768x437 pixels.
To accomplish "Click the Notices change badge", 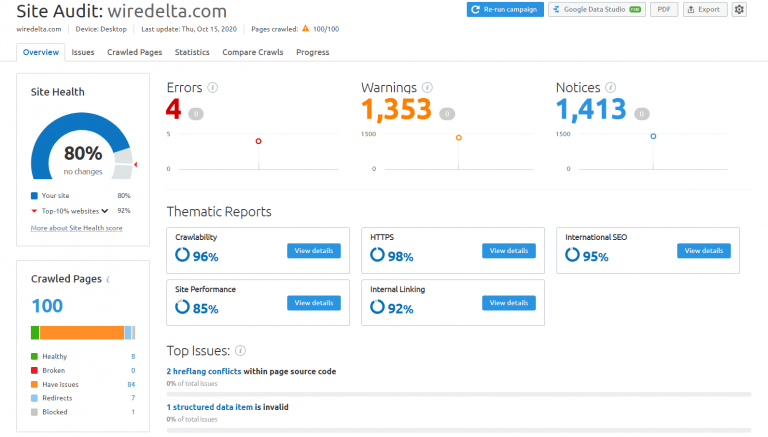I will tap(642, 114).
